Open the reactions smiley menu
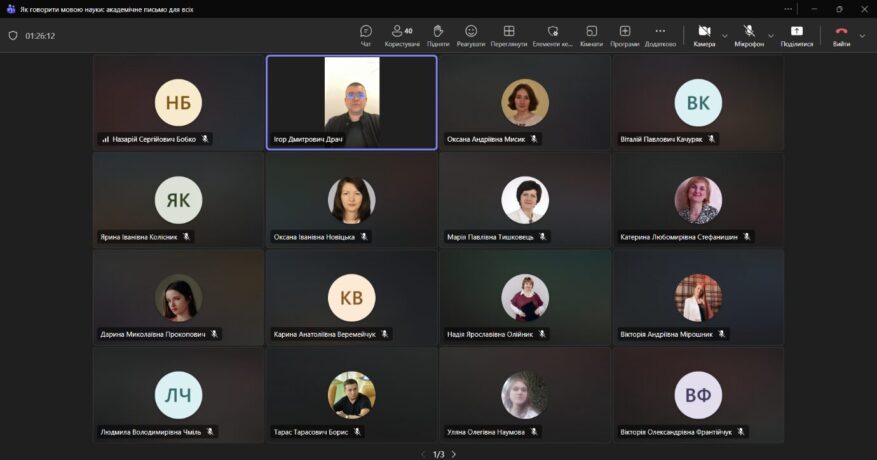Image resolution: width=877 pixels, height=460 pixels. point(471,35)
